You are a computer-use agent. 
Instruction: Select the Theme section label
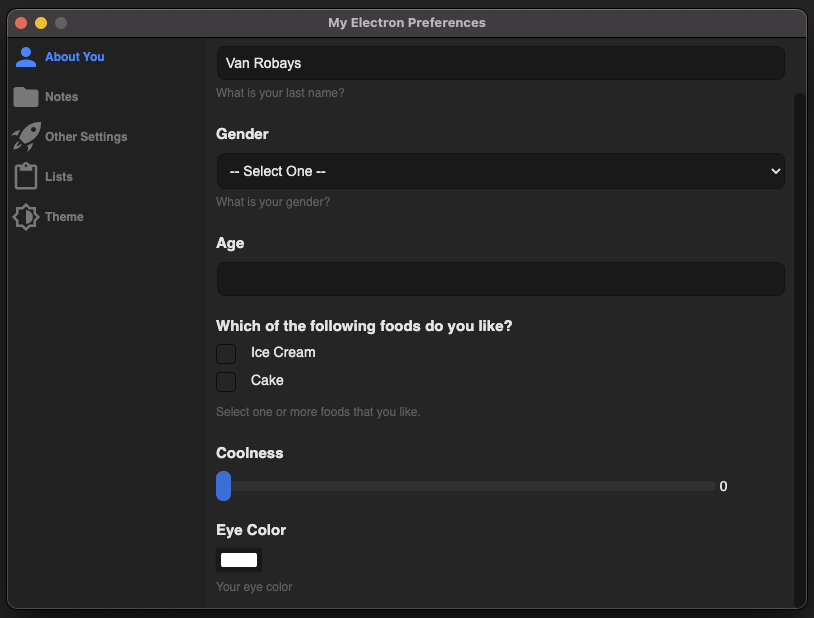point(64,217)
